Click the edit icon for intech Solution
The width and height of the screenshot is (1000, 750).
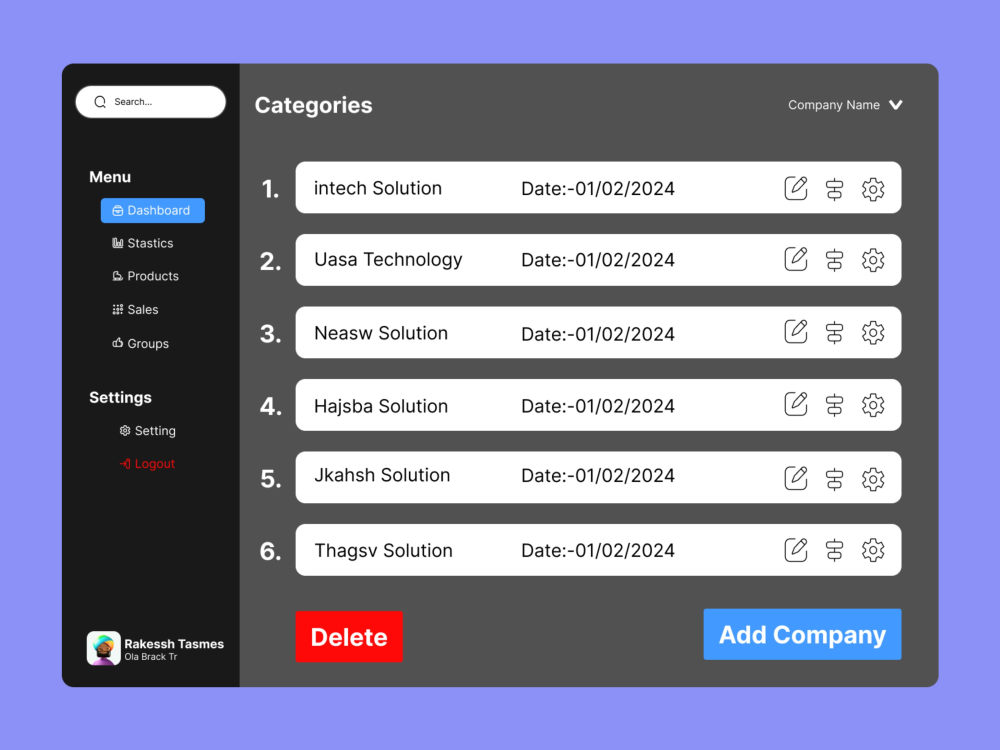pos(796,188)
